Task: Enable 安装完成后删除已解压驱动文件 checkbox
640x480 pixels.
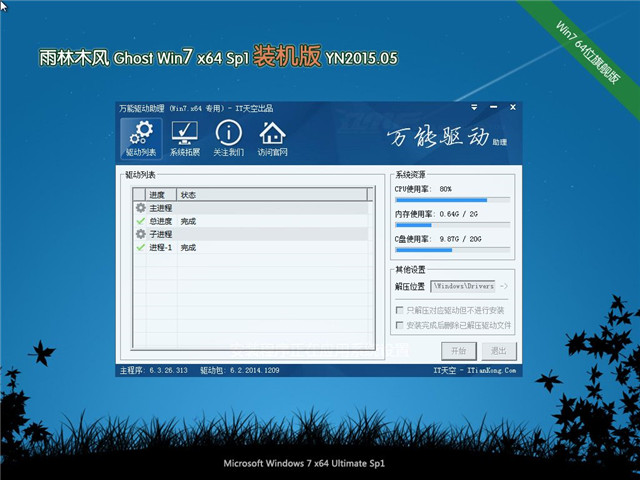Action: [x=400, y=325]
